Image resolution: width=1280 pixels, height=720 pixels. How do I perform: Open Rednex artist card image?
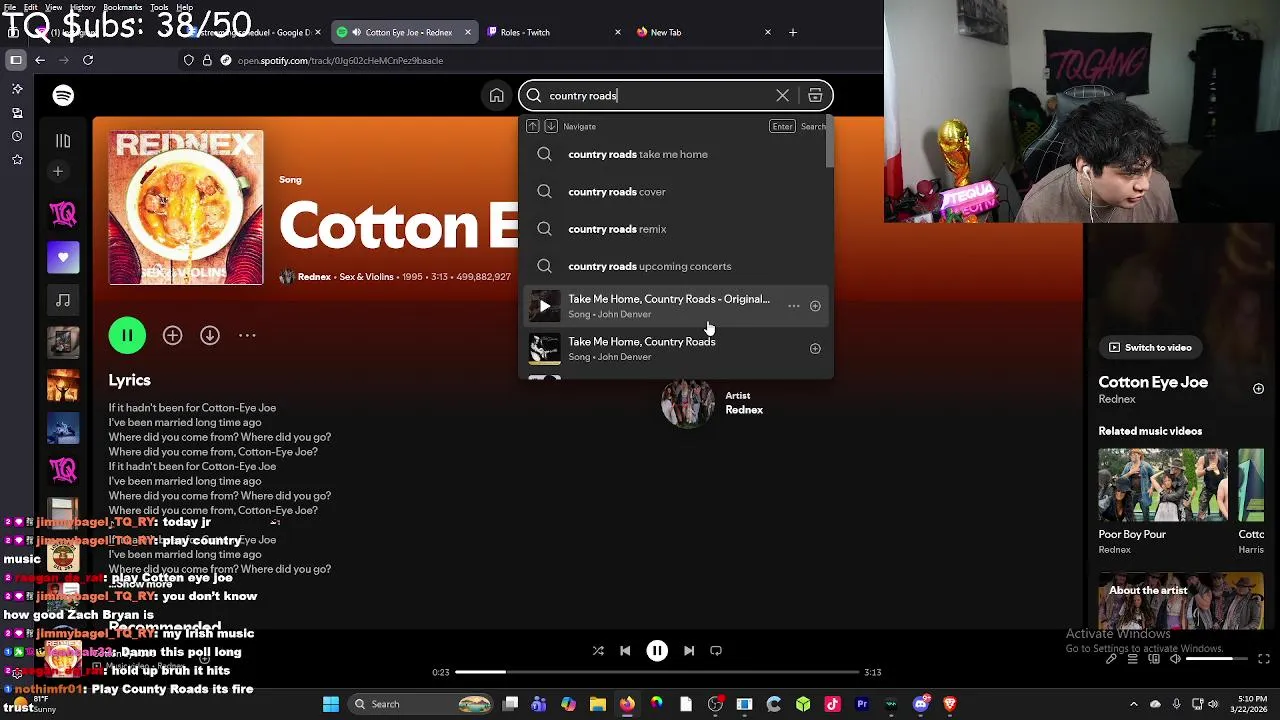688,403
